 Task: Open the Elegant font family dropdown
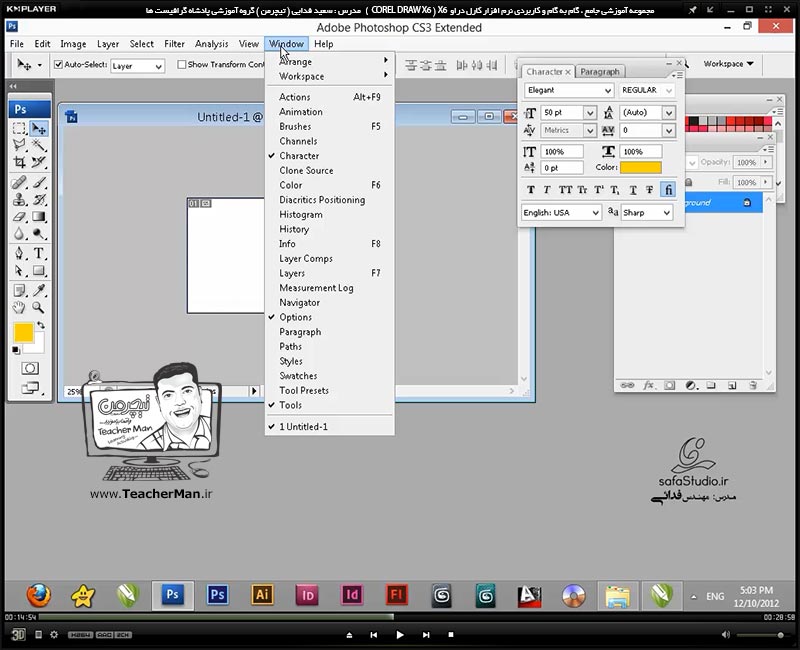point(608,91)
